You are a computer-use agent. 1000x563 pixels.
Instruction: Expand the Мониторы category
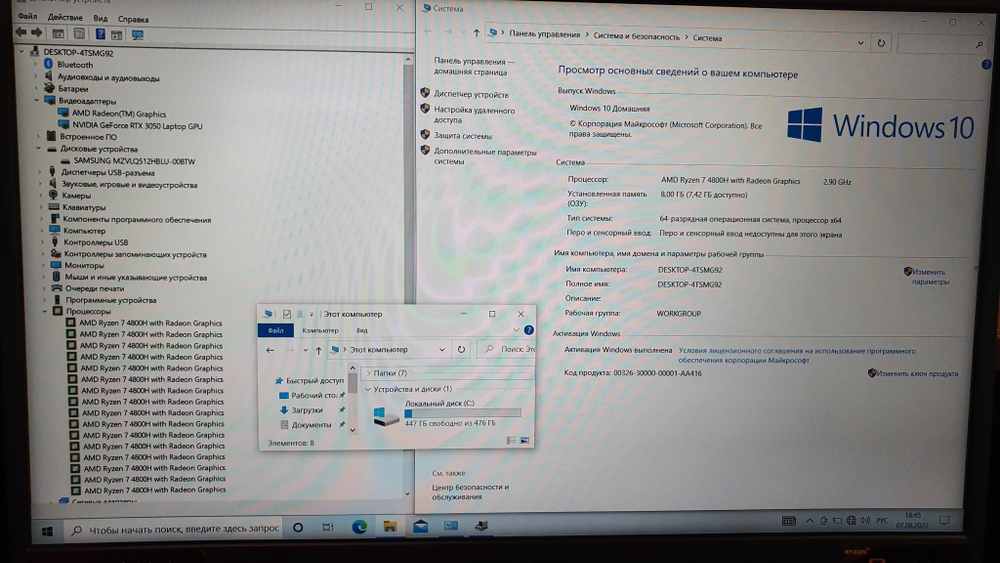point(43,265)
